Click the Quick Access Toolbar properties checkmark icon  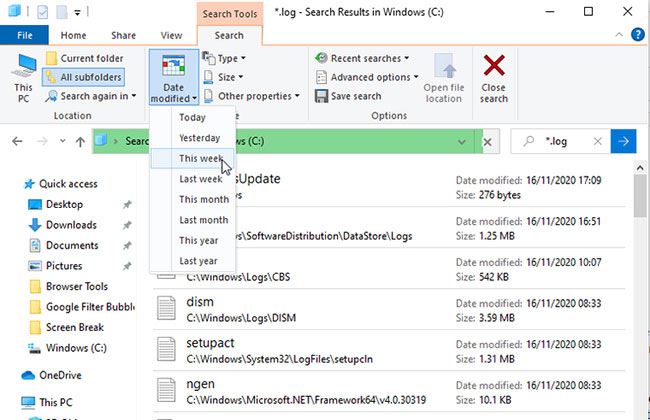tap(42, 12)
